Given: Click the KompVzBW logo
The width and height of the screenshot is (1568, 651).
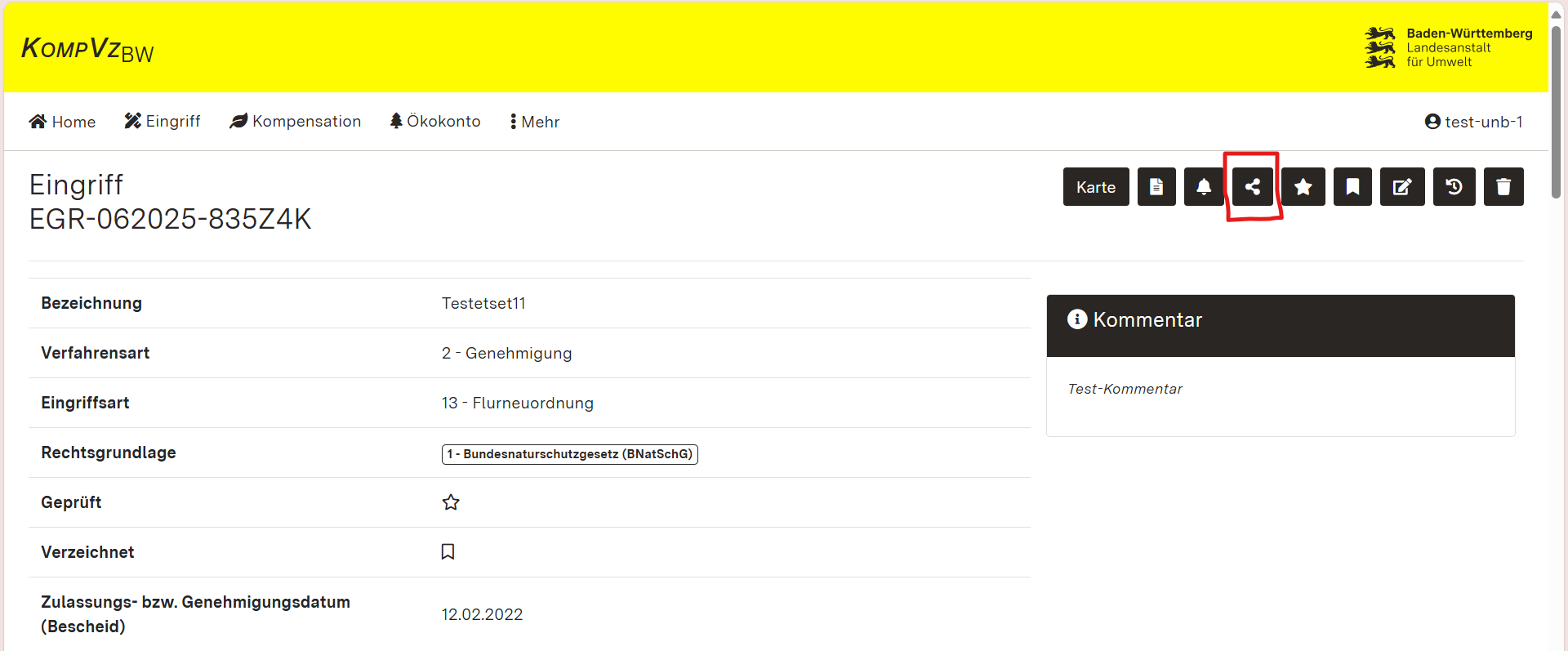Looking at the screenshot, I should pos(87,50).
